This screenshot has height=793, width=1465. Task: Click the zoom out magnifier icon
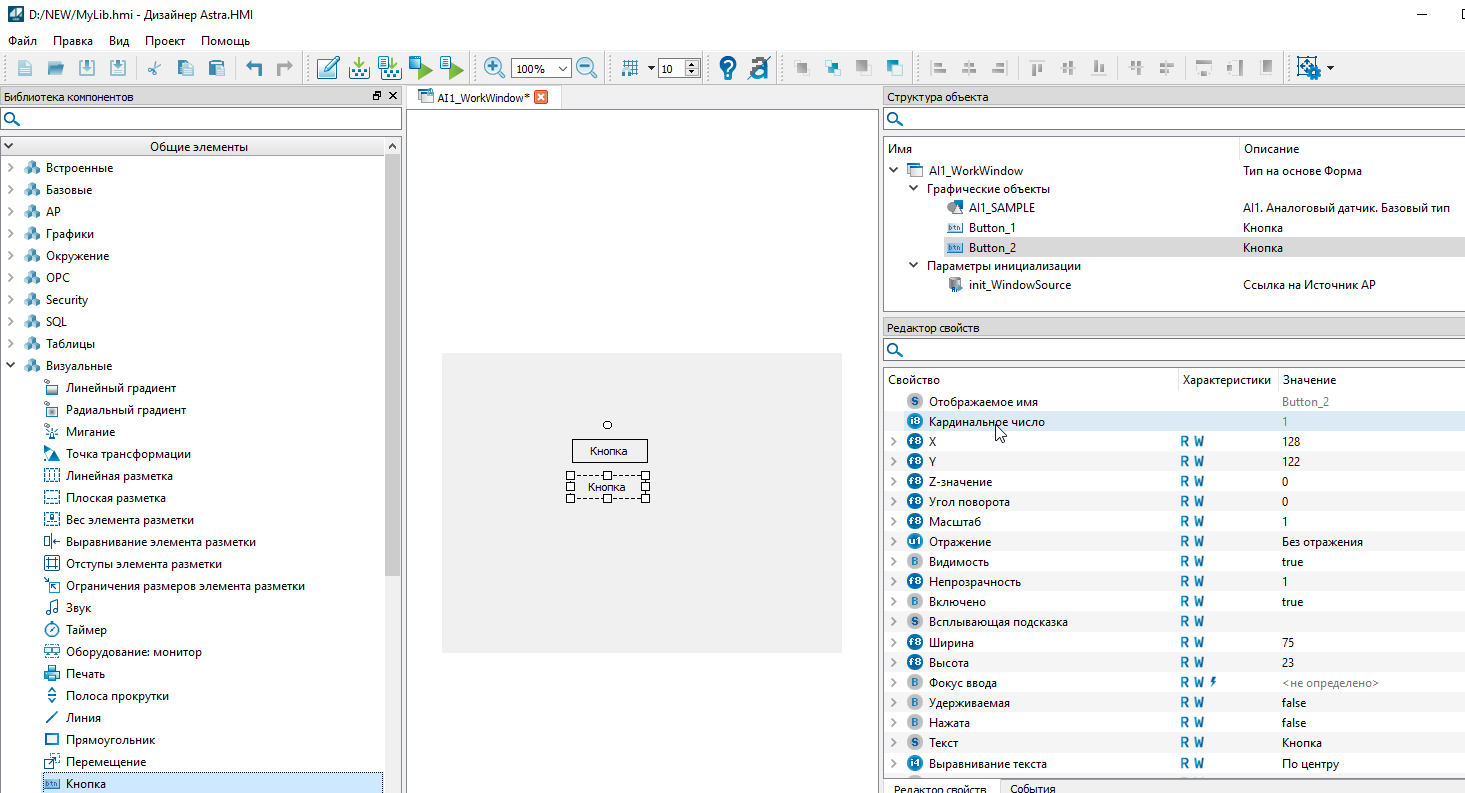(x=587, y=68)
